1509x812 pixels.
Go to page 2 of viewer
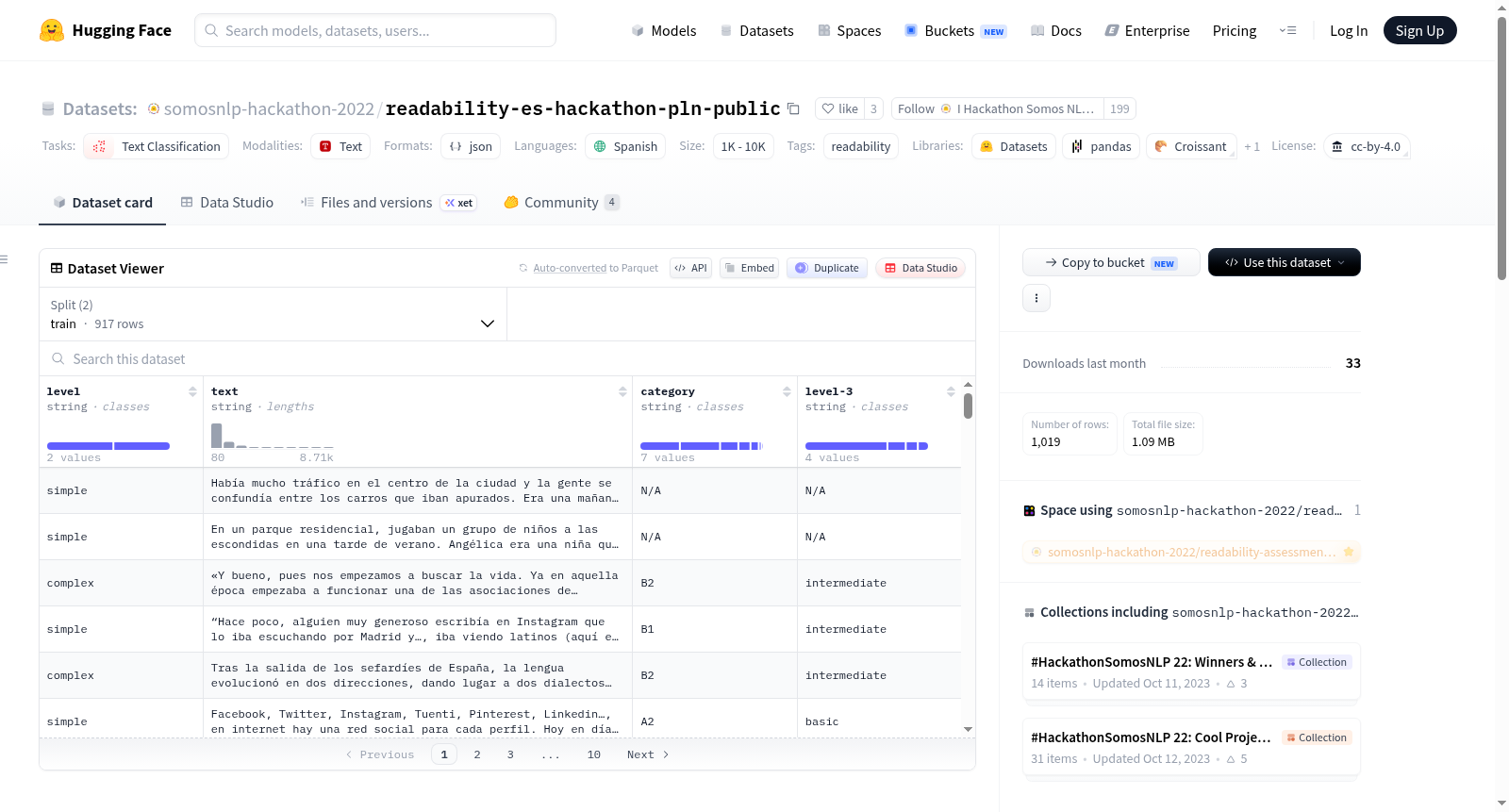pos(477,754)
